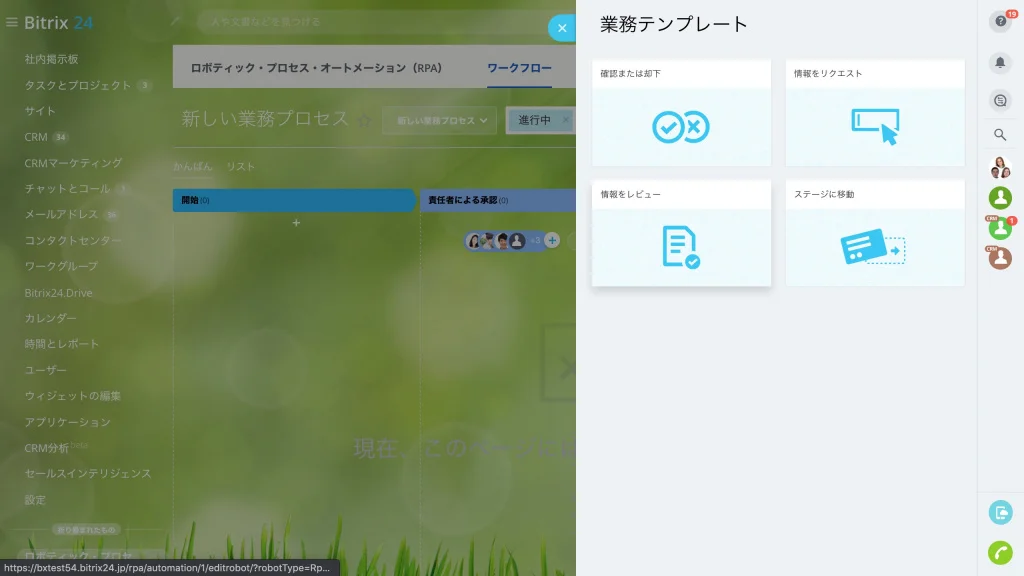Viewport: 1024px width, 576px height.
Task: Open 社内掲示板 in the left menu
Action: tap(52, 59)
